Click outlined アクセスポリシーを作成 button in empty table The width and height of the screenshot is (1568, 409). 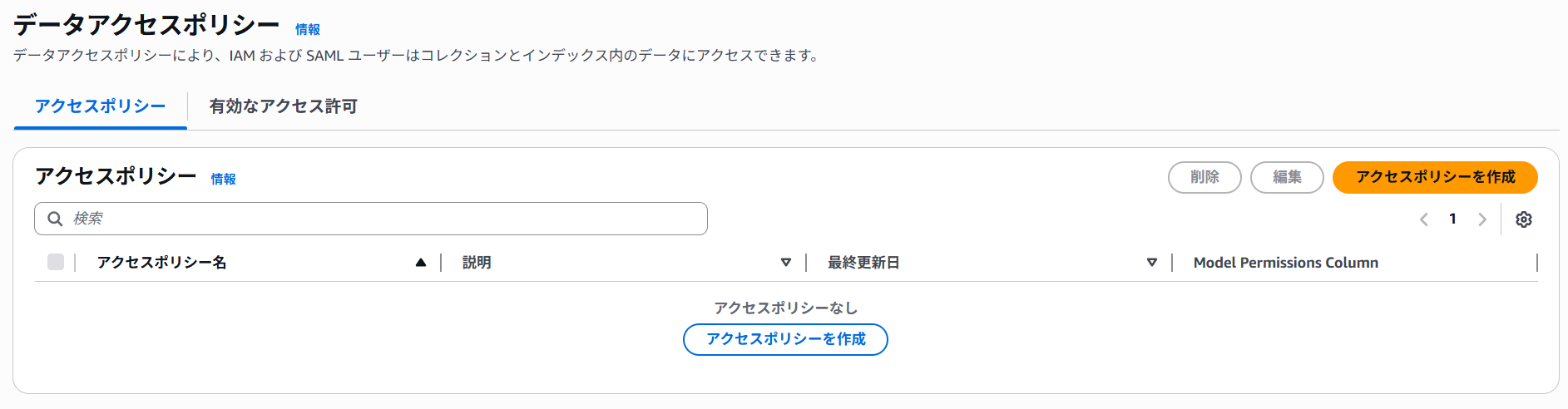[x=785, y=339]
